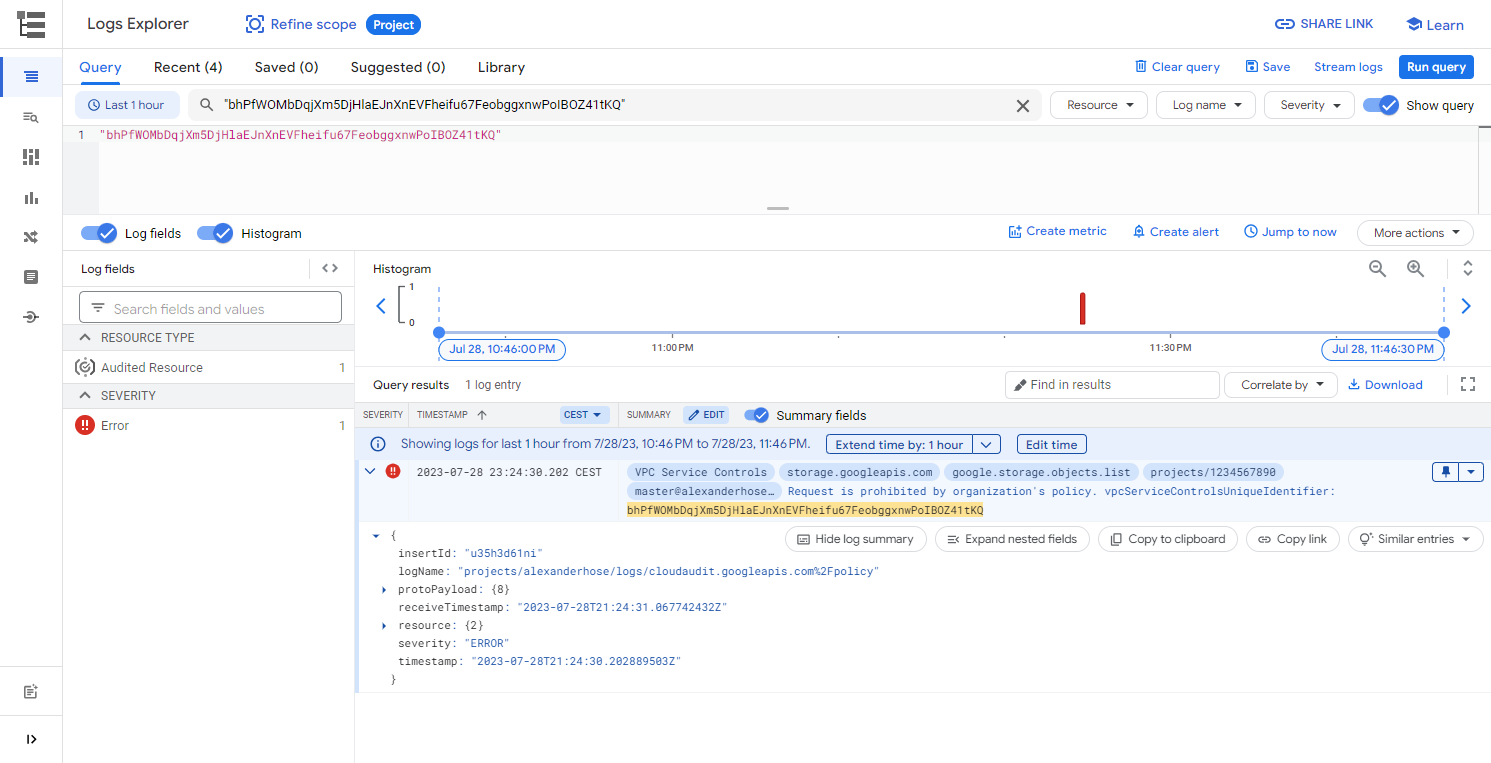
Task: Click Clear query
Action: pos(1177,67)
